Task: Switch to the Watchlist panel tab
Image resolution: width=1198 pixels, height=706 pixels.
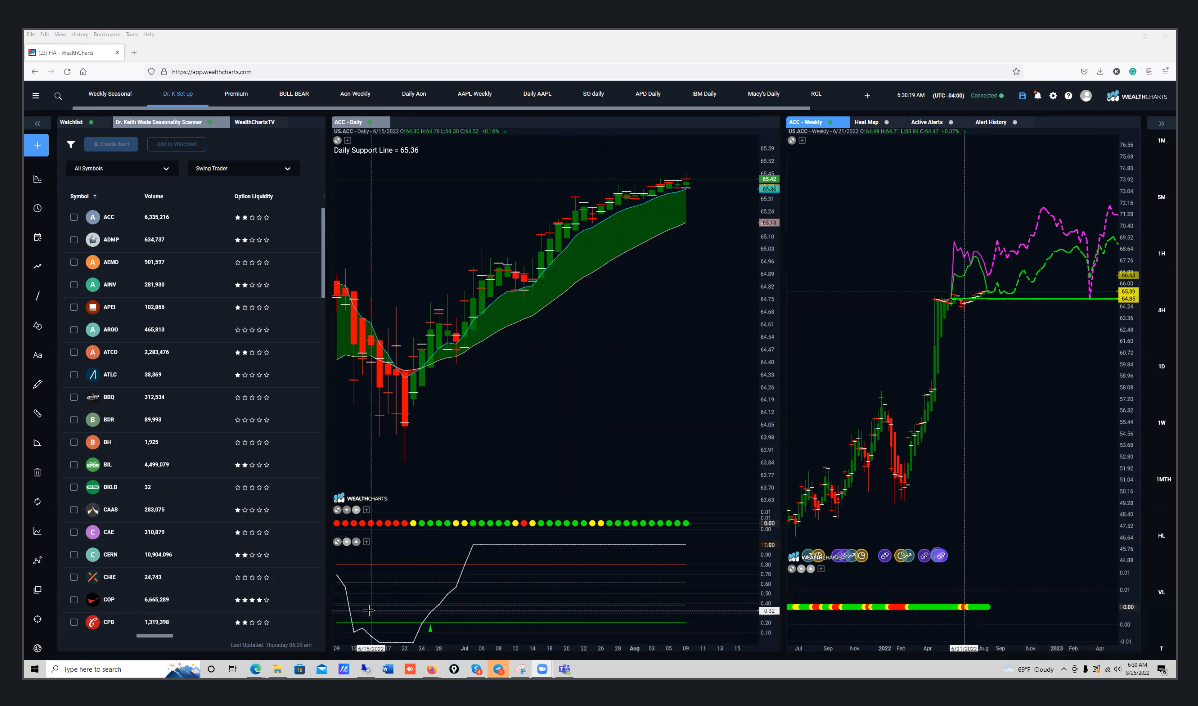Action: coord(71,122)
